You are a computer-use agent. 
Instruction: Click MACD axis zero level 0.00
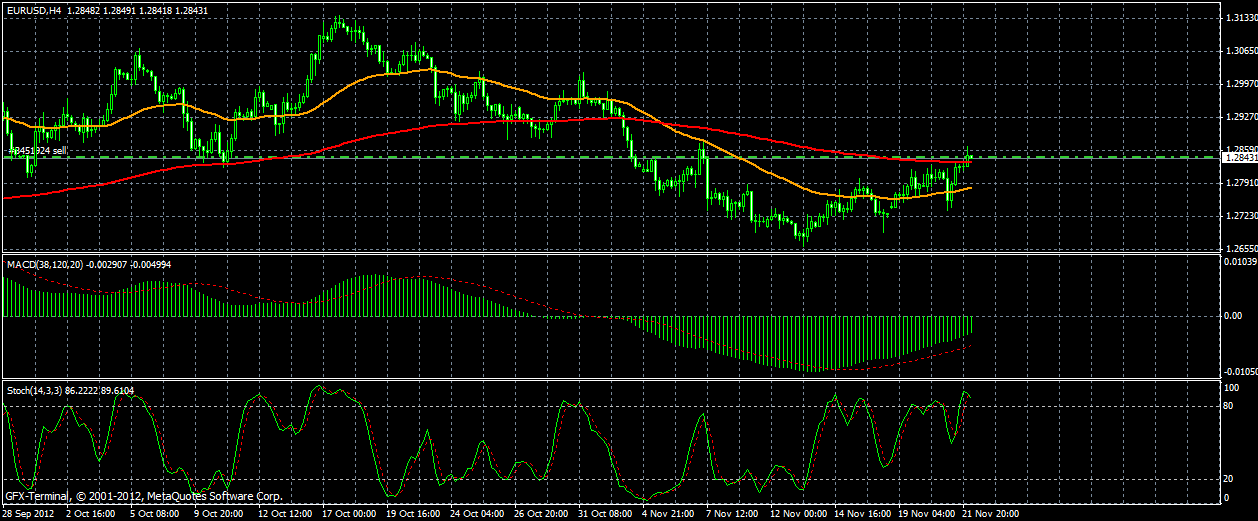[x=1235, y=316]
